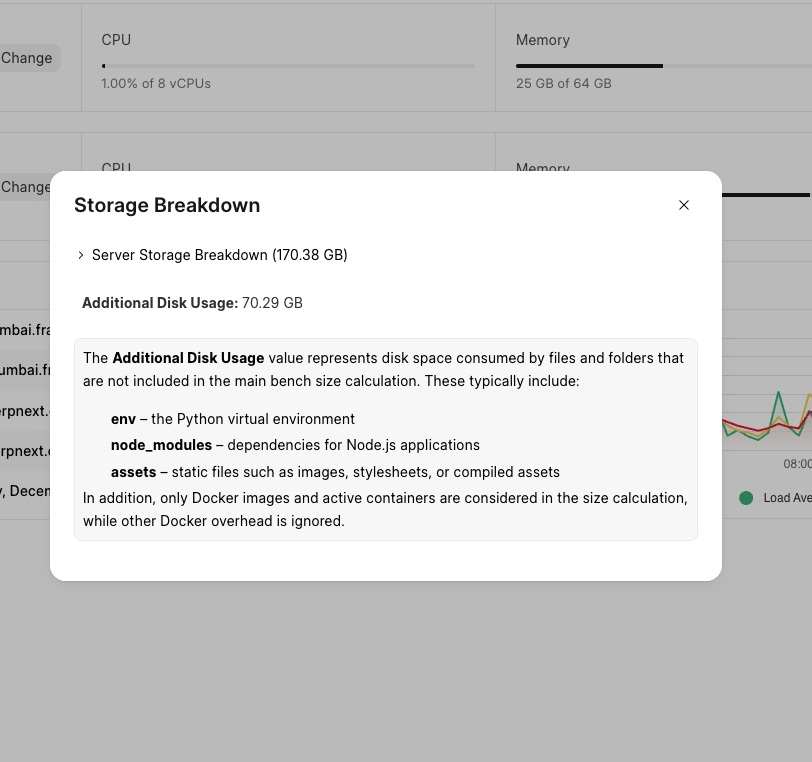
Task: Click the Server Storage Breakdown (170.38 GB) label
Action: pyautogui.click(x=219, y=255)
